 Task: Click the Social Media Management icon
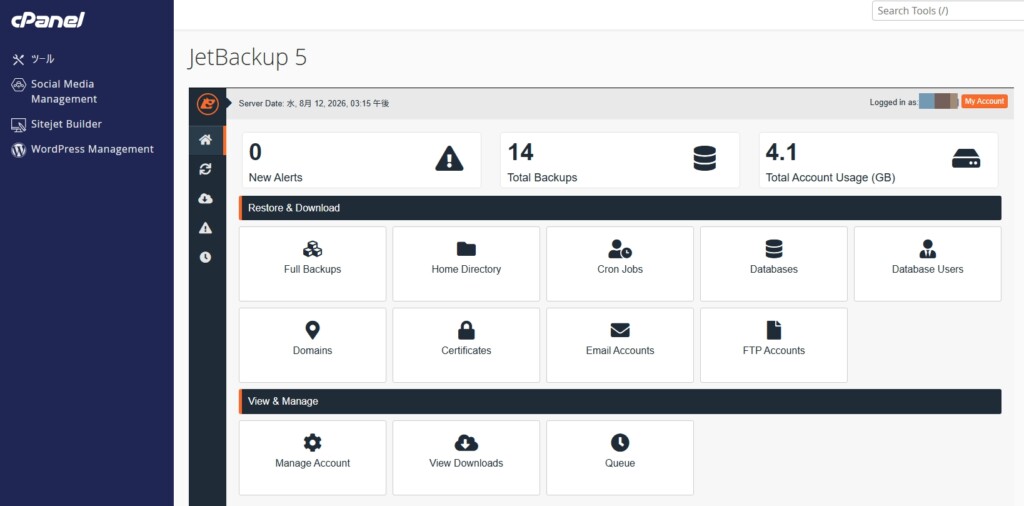tap(18, 85)
